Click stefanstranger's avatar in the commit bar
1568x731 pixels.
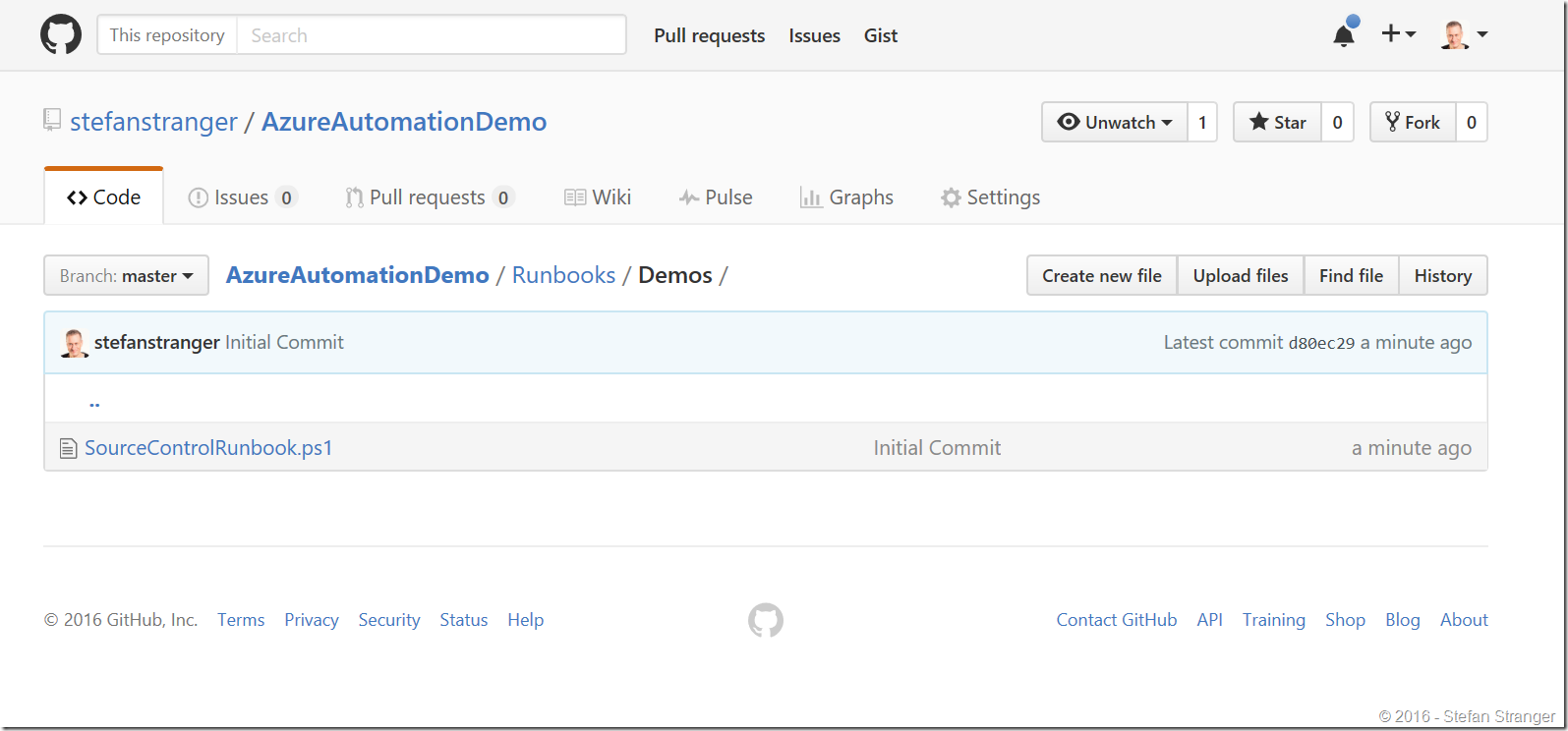click(74, 342)
